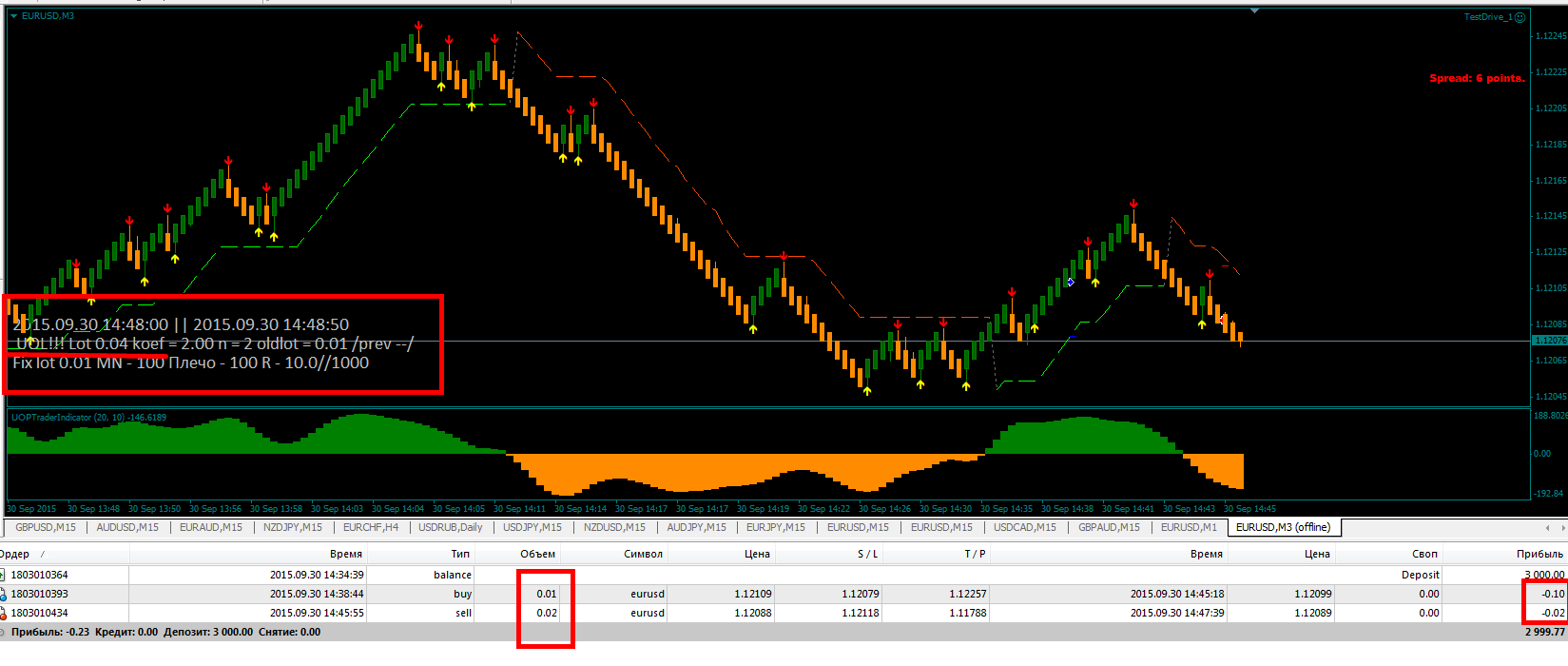1568x666 pixels.
Task: Open the EURAUD,M15 chart tab
Action: (210, 527)
